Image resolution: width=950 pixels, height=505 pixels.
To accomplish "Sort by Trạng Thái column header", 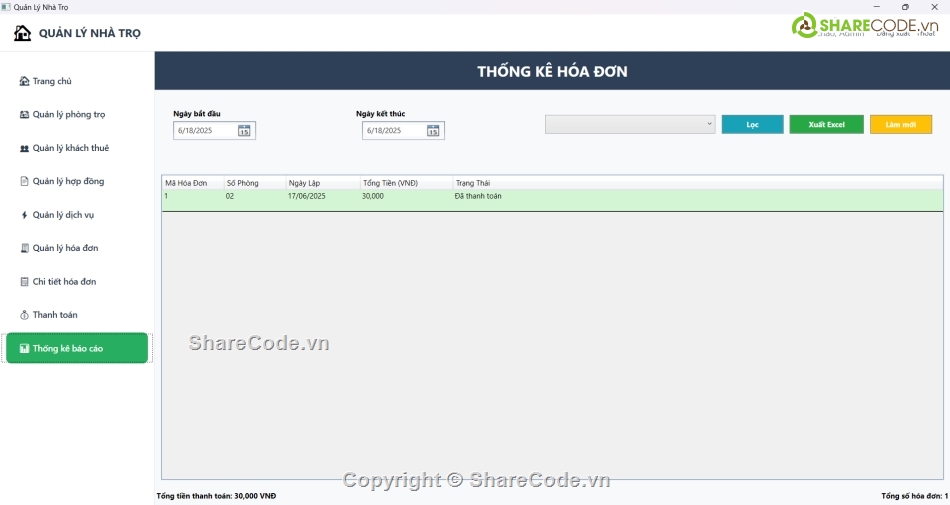I will point(473,183).
